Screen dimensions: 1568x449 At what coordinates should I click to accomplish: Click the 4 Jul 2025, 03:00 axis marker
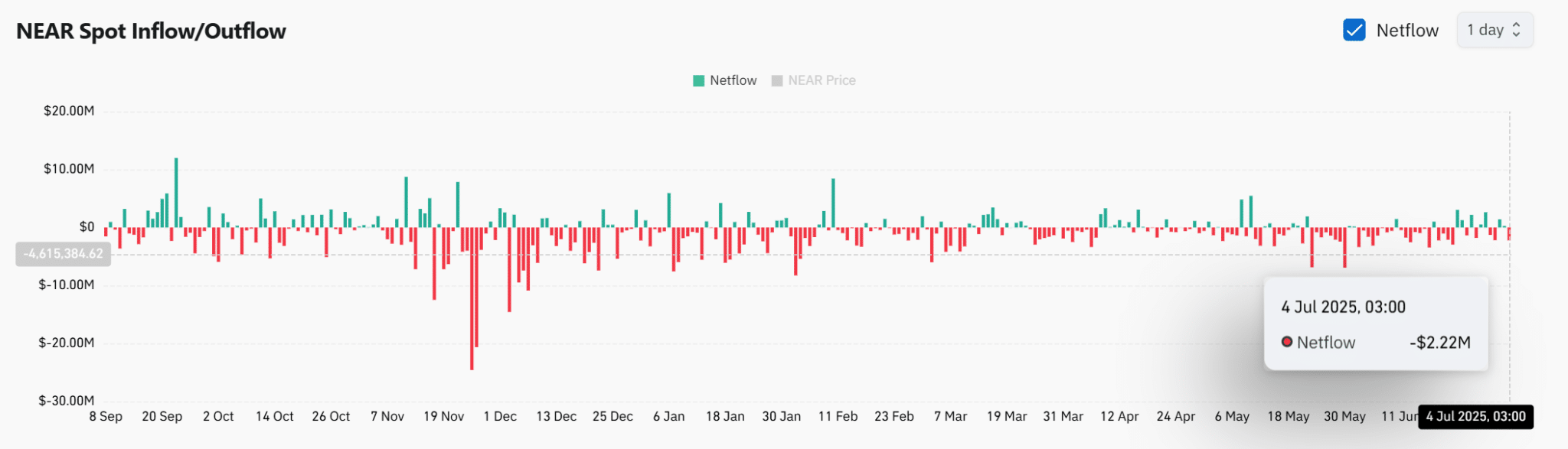click(1475, 417)
